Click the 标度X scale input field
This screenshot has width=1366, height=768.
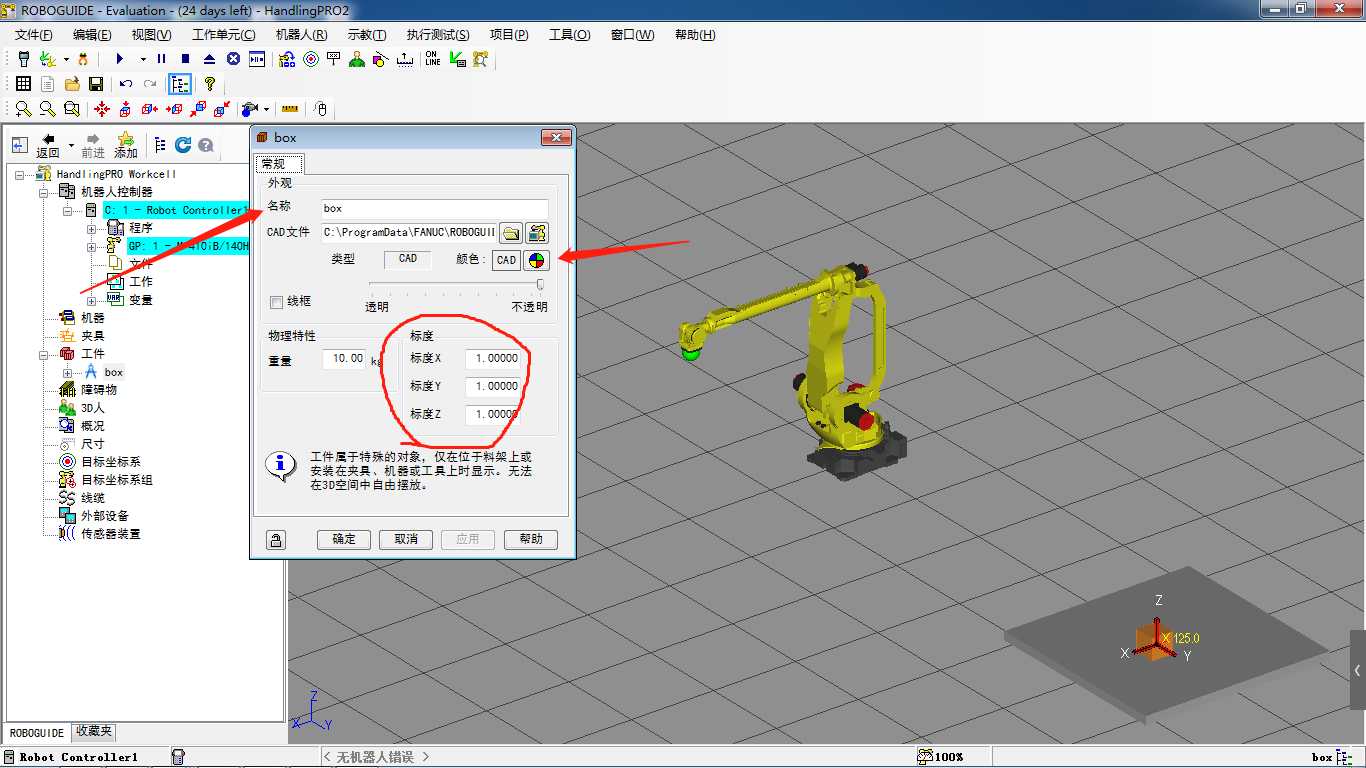pos(493,358)
